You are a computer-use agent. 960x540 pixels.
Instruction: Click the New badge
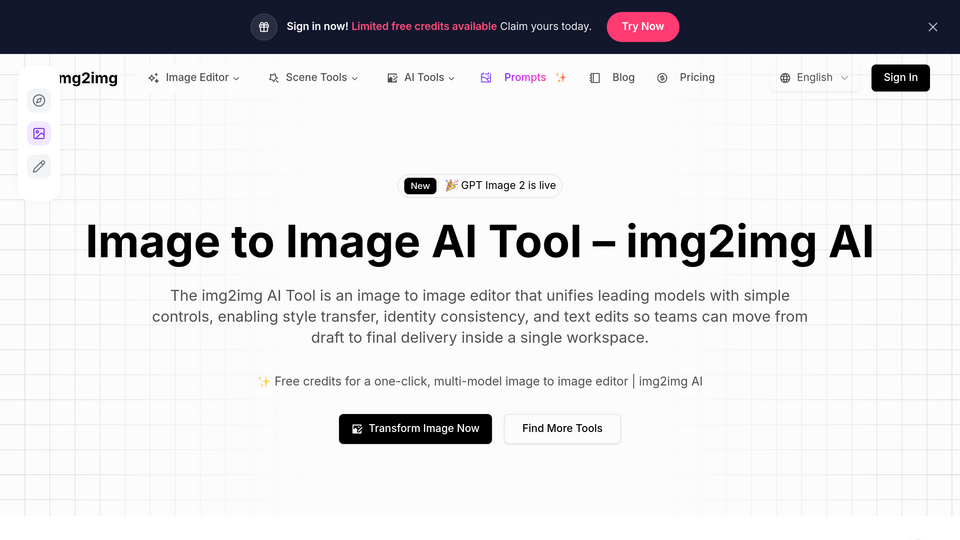click(x=420, y=186)
